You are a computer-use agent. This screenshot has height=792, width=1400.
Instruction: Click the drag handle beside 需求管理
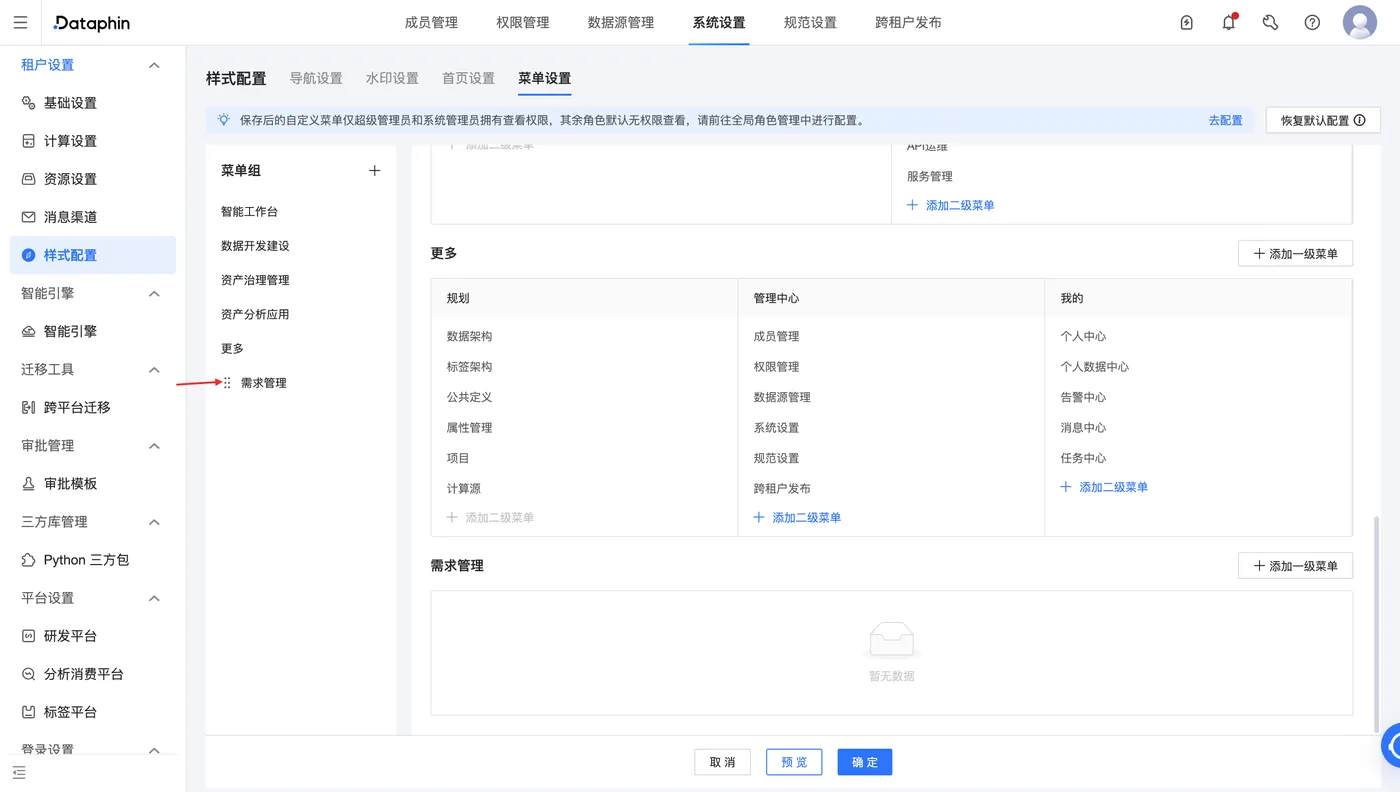click(x=227, y=383)
